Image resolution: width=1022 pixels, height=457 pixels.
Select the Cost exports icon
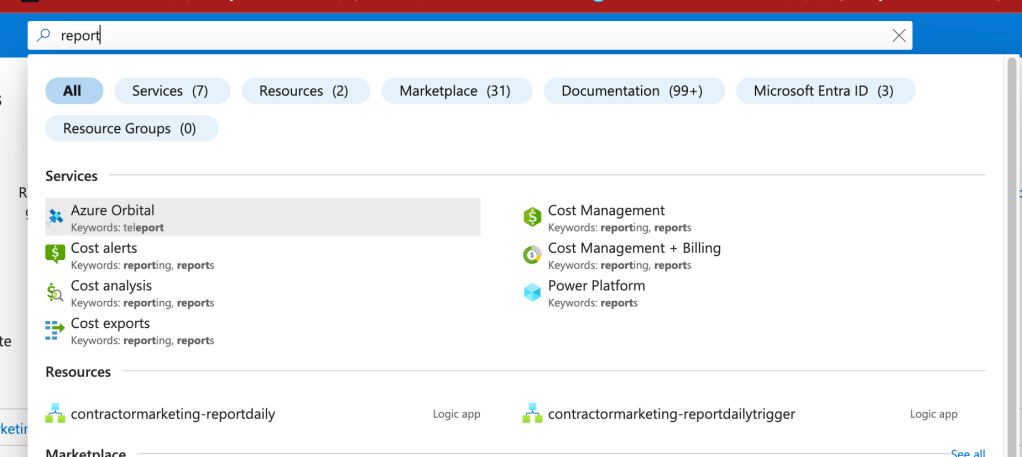click(x=55, y=330)
